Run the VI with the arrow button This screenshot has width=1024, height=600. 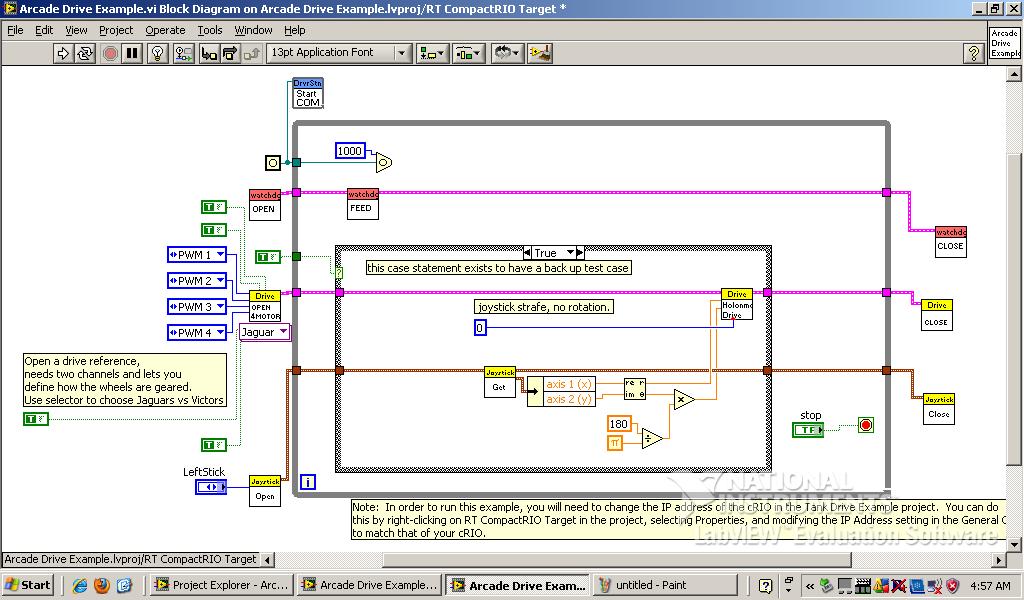coord(63,53)
